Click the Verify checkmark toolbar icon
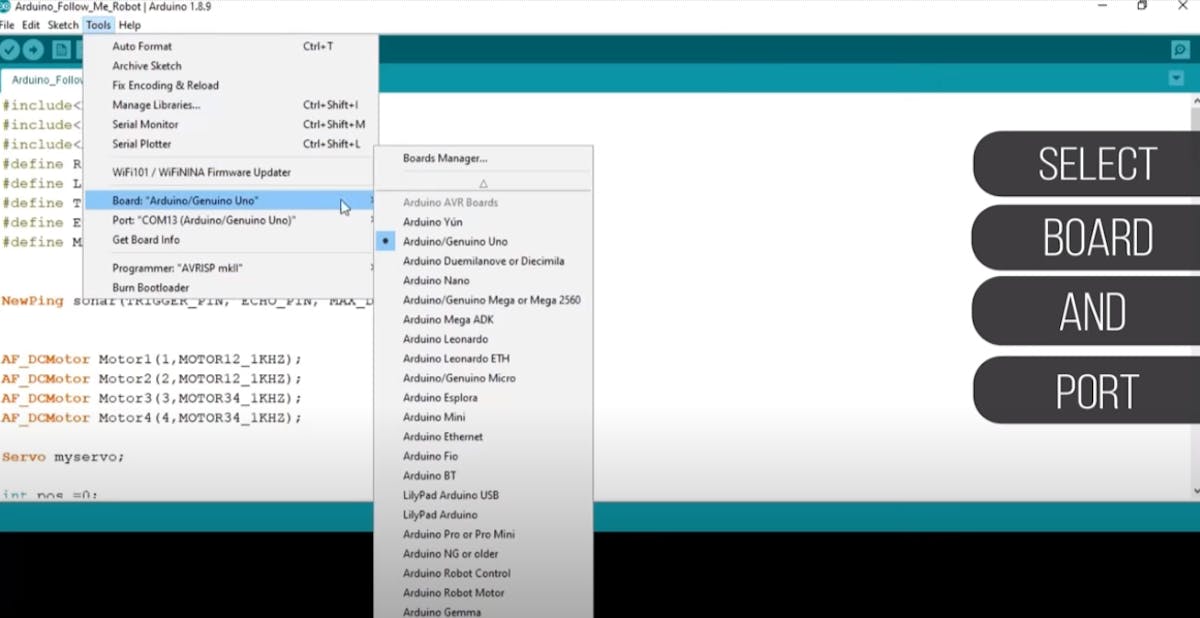This screenshot has width=1200, height=618. coord(10,50)
